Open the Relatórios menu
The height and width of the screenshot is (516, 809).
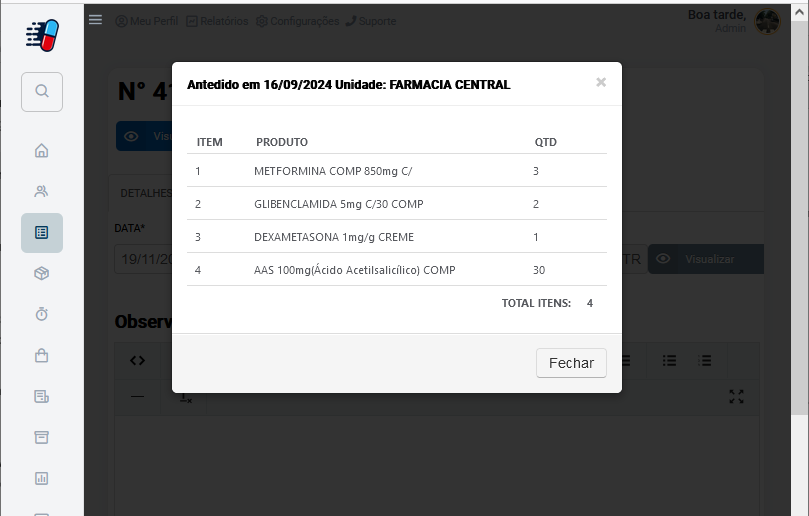pos(217,21)
